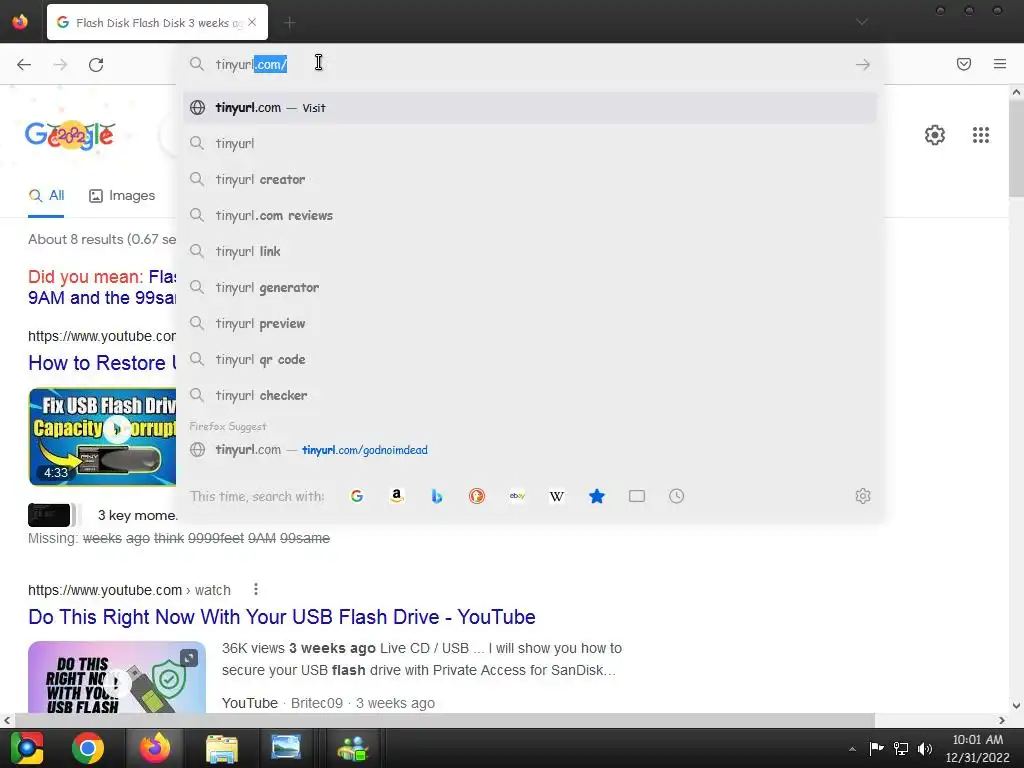Open 'How to Restore' video result link
Screen dimensions: 1024x768
click(102, 362)
